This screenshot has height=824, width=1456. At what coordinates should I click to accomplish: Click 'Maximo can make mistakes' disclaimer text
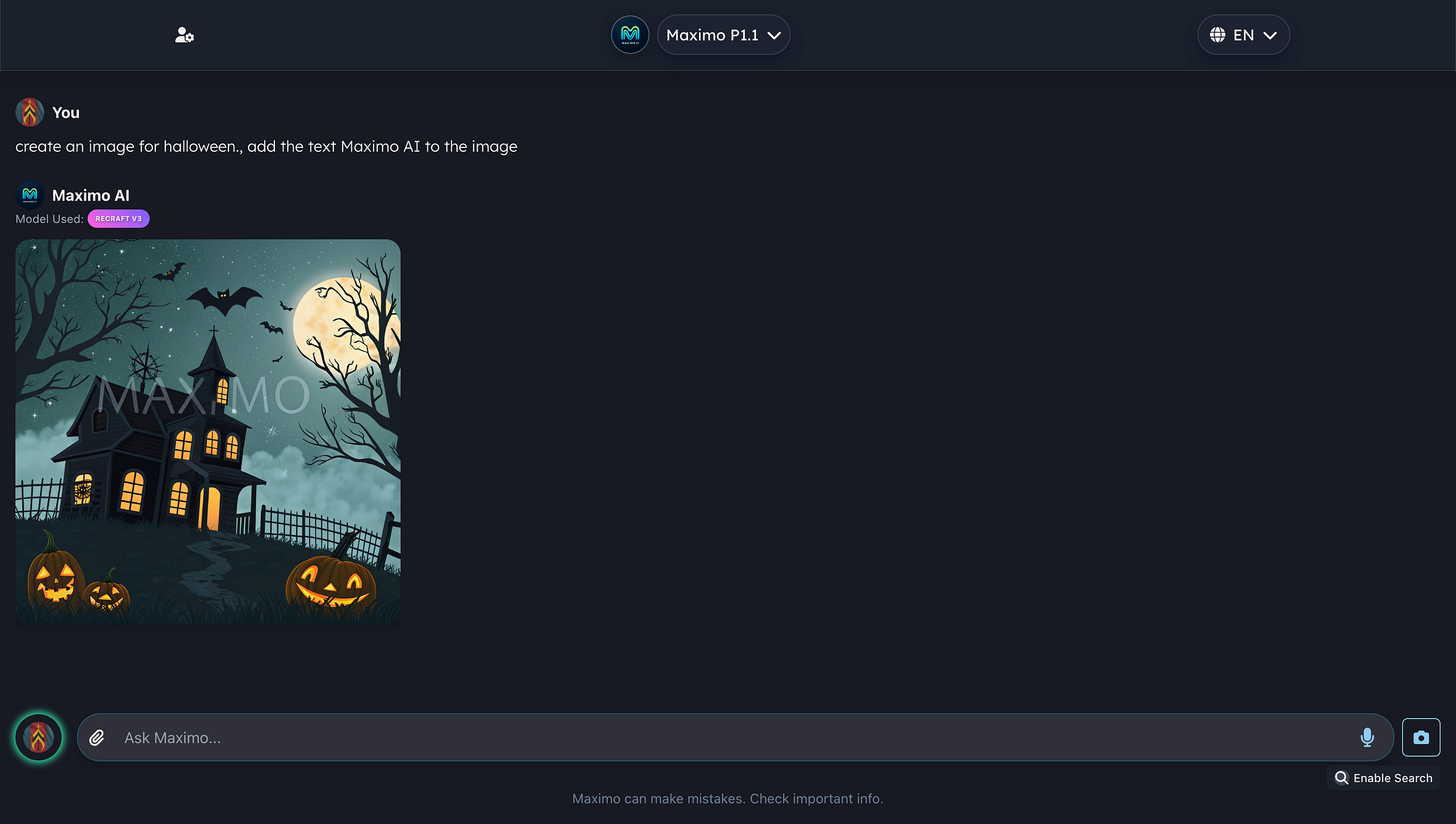point(727,799)
